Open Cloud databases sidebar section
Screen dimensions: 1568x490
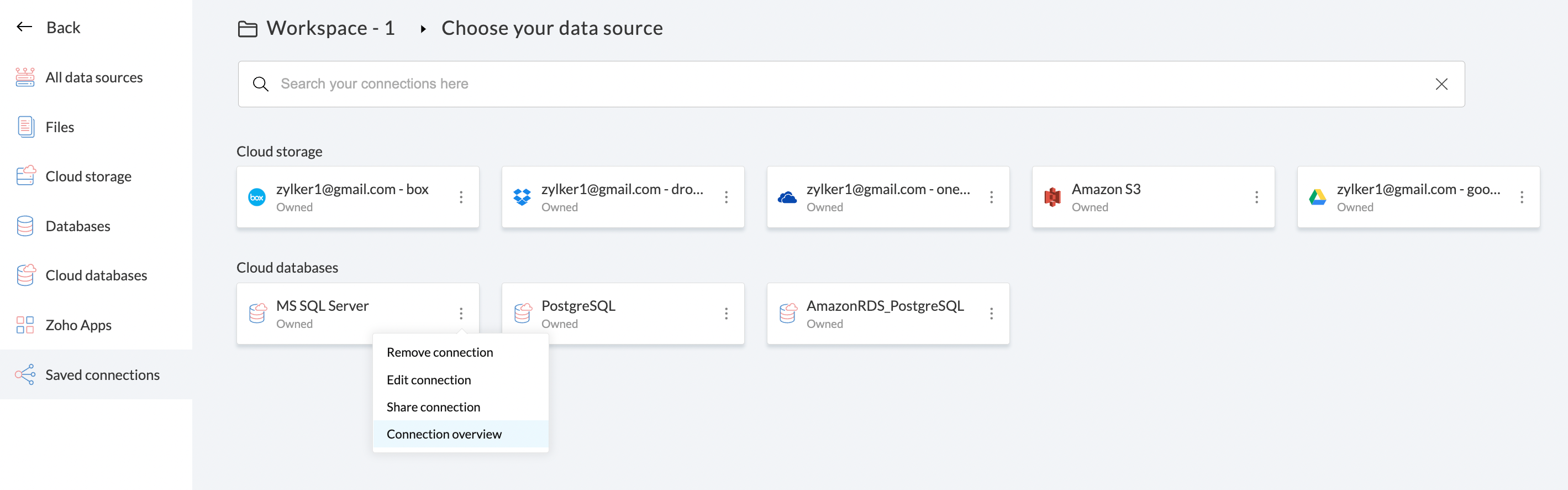tap(96, 275)
